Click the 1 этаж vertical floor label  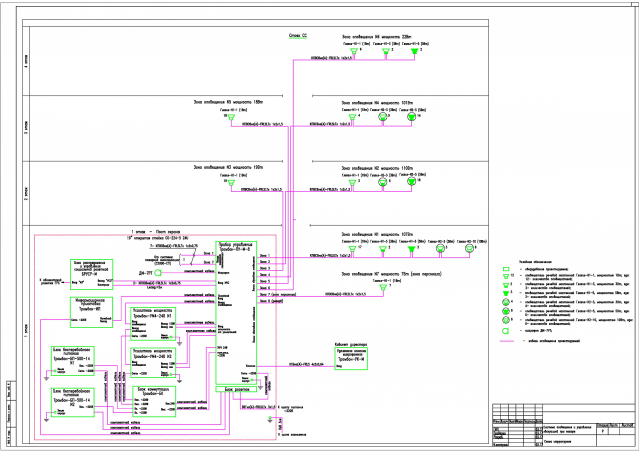coord(26,331)
